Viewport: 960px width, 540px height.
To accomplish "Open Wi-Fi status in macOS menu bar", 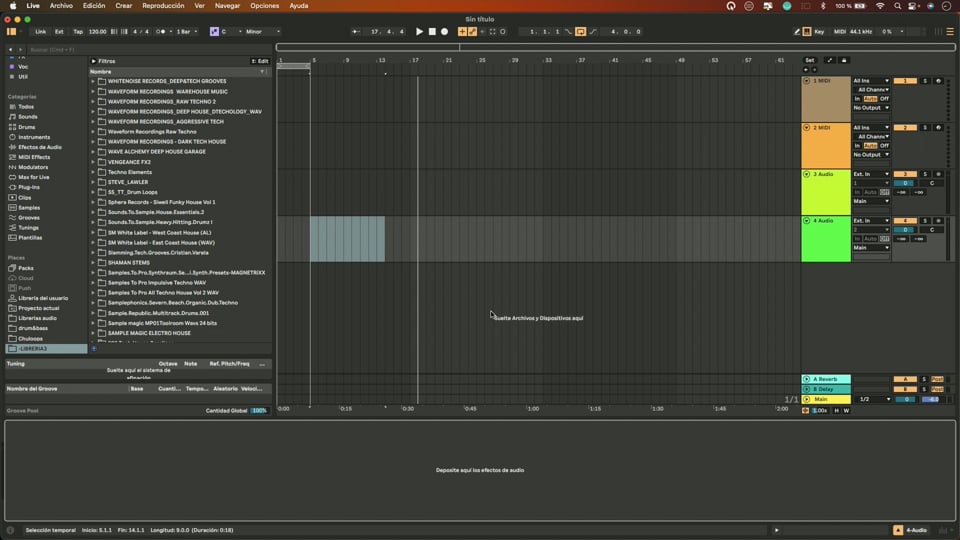I will 880,6.
